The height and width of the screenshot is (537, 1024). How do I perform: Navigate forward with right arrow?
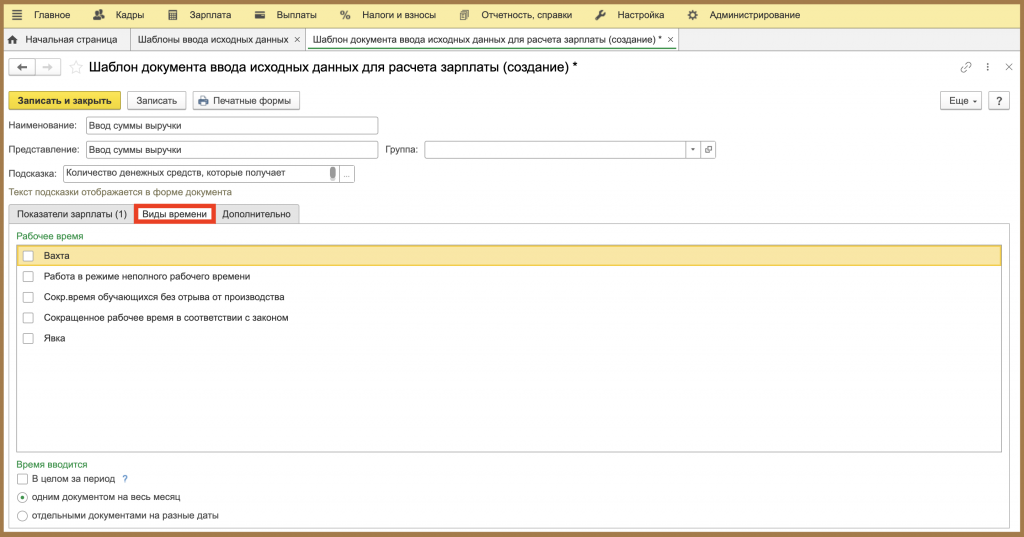[x=48, y=67]
